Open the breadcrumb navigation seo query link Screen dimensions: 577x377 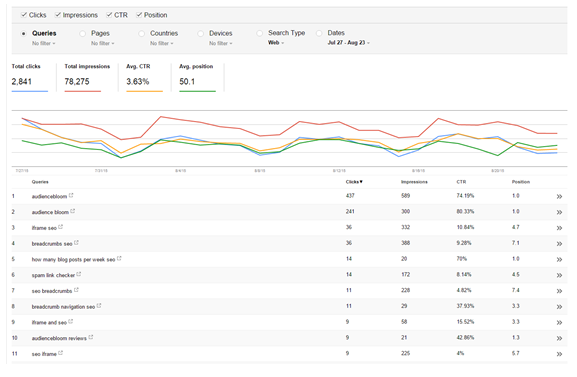63,307
